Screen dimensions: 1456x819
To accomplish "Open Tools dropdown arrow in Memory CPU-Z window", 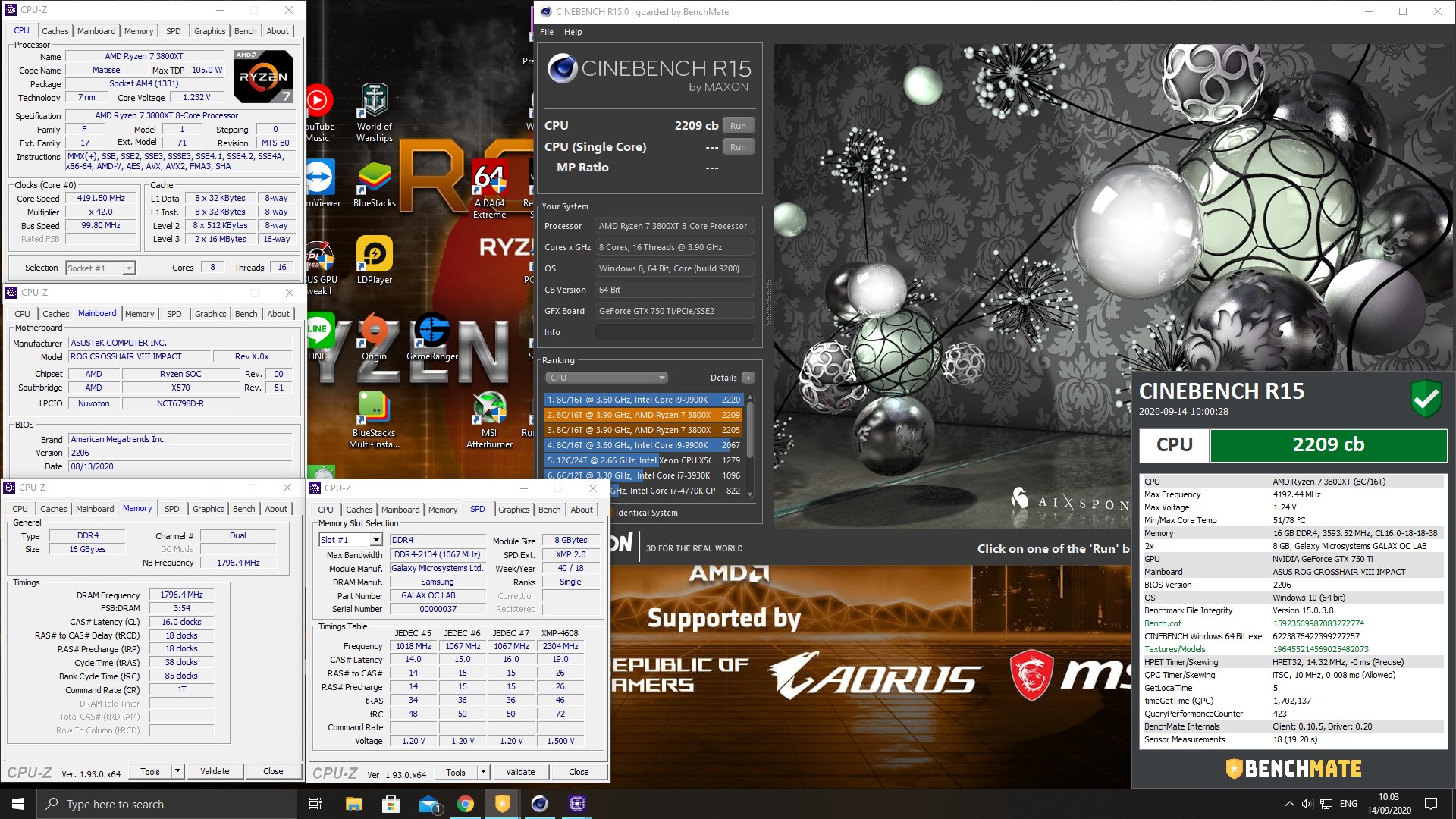I will pos(177,771).
